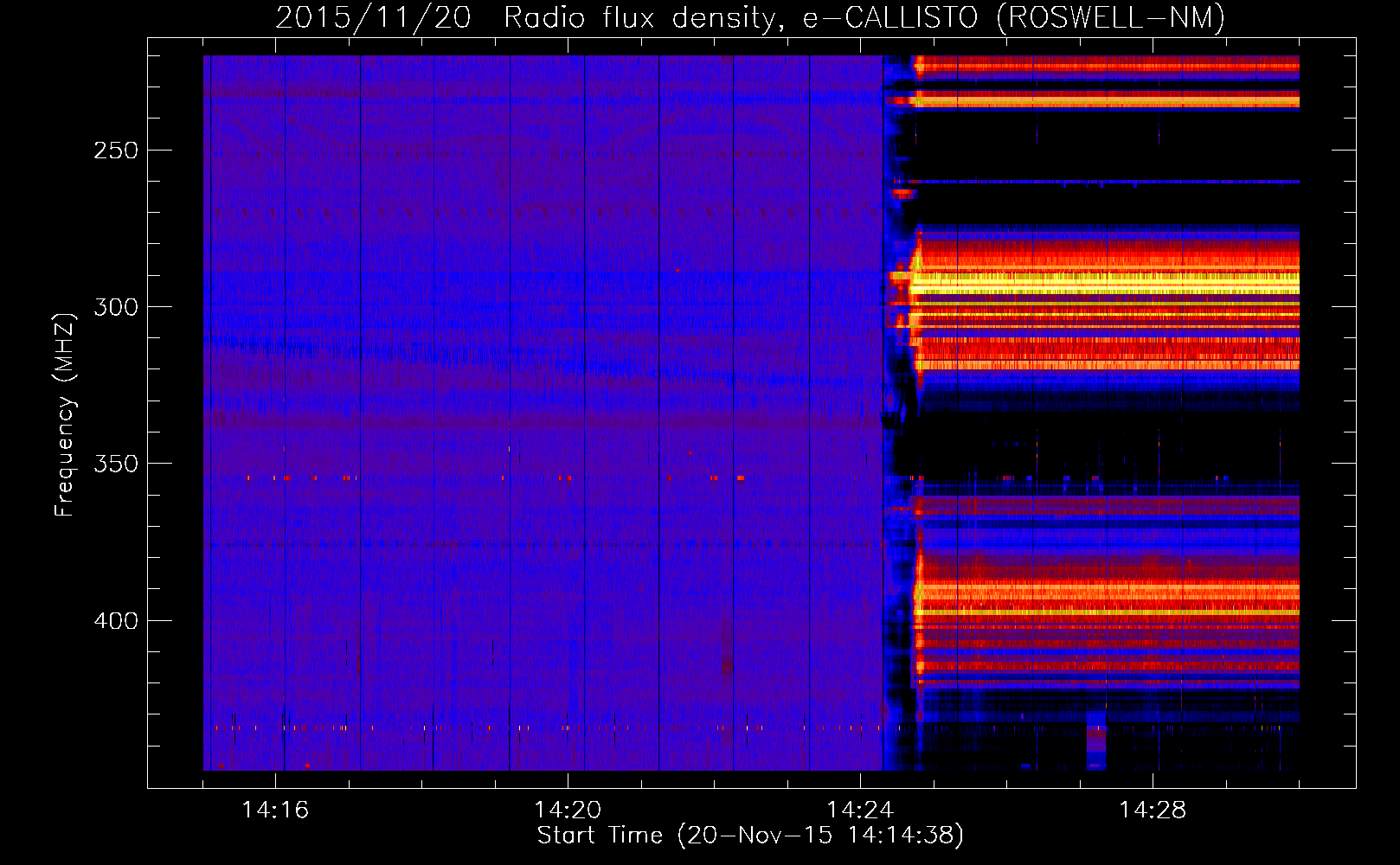This screenshot has width=1400, height=865.
Task: Click the orange emission band near 235 MHz
Action: (1108, 101)
